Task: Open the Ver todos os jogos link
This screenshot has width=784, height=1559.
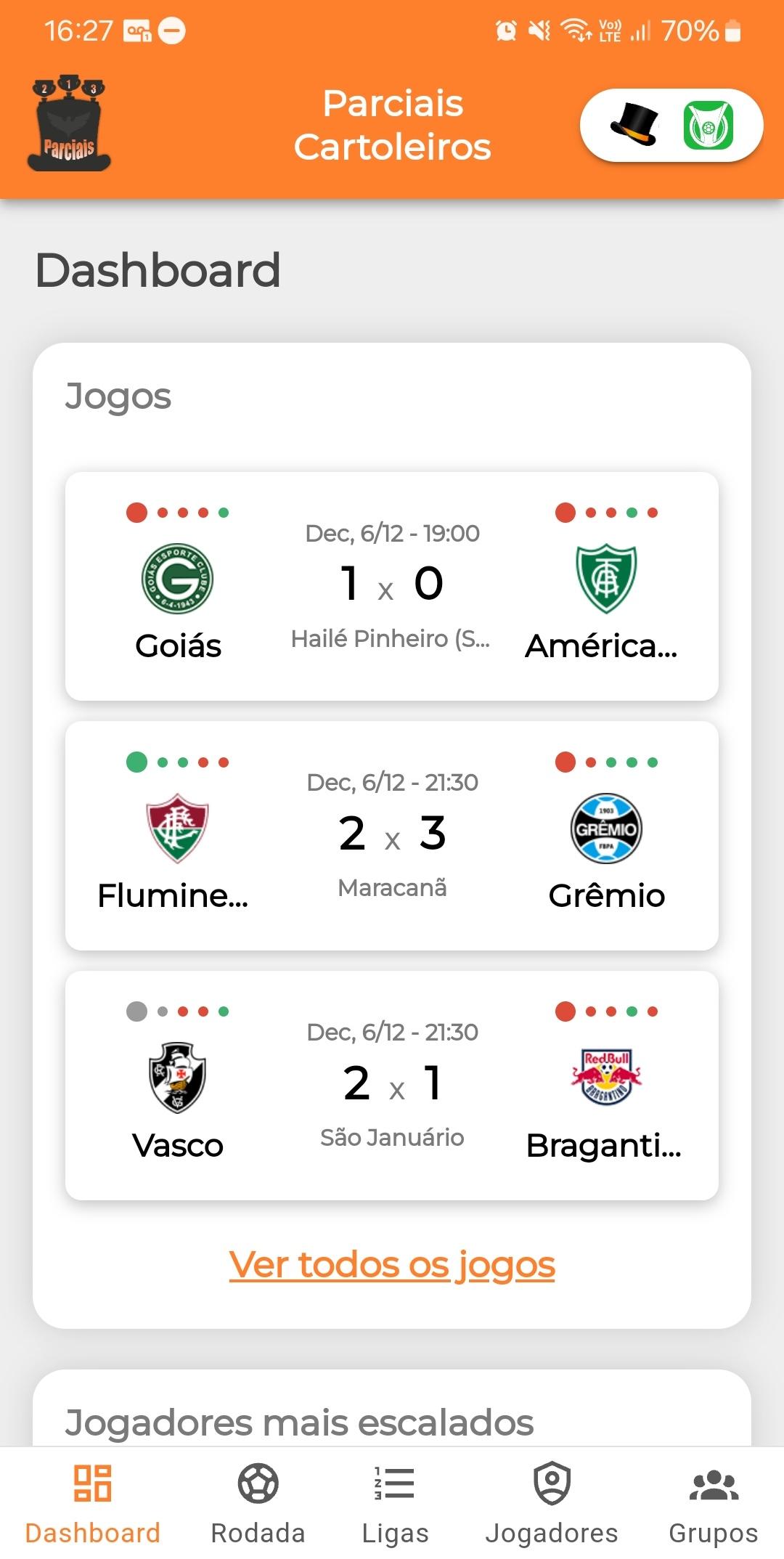Action: click(392, 1264)
